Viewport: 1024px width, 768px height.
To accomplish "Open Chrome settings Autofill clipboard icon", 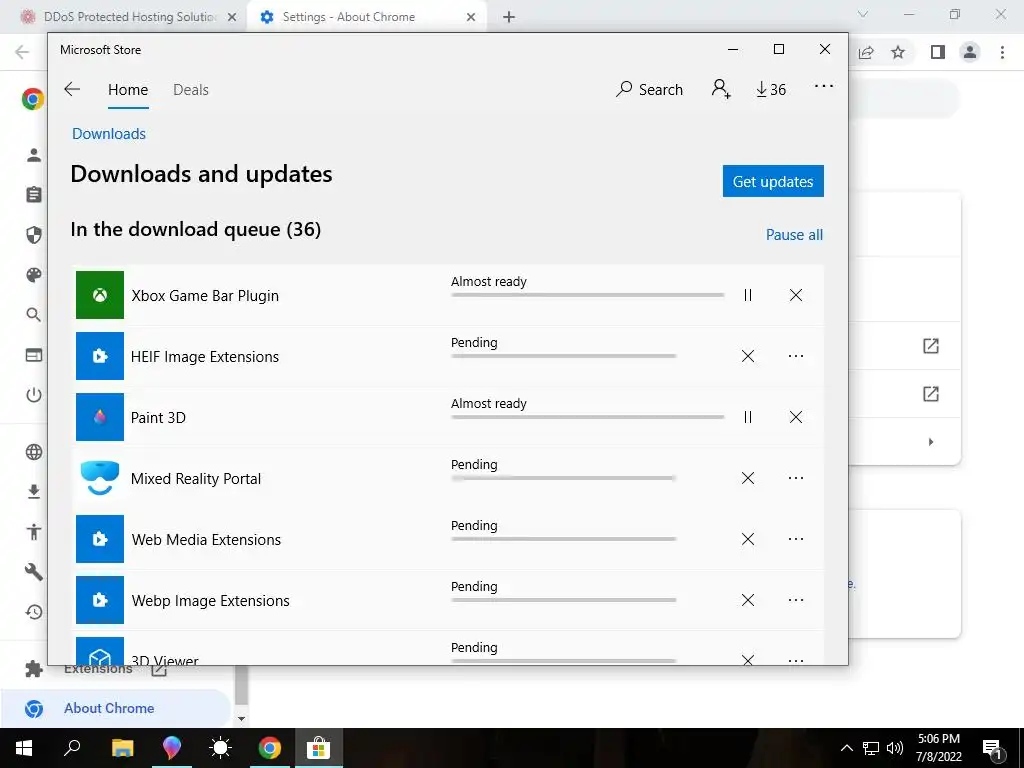I will coord(34,195).
